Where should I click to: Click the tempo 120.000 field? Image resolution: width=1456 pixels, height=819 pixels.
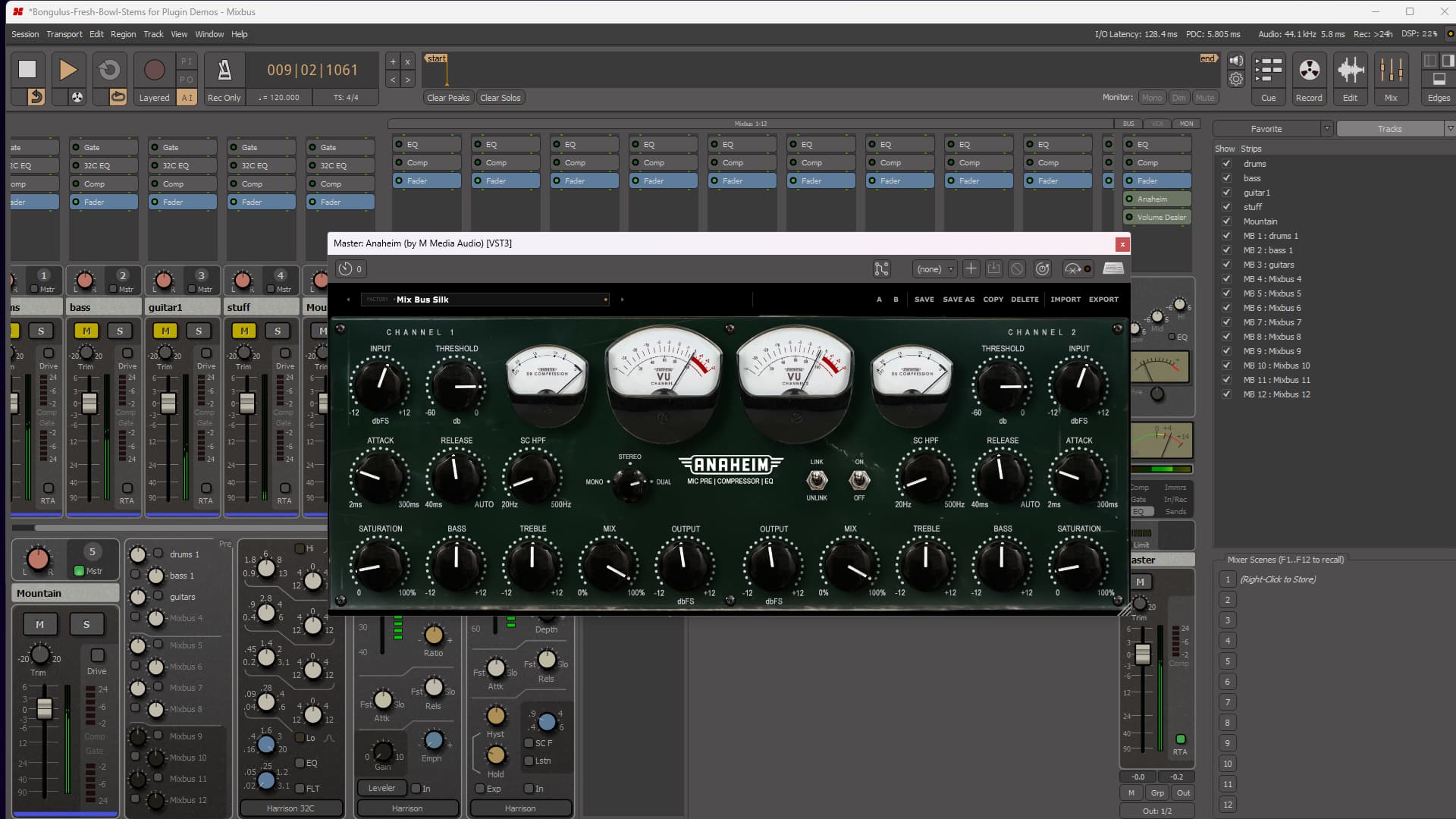[279, 98]
